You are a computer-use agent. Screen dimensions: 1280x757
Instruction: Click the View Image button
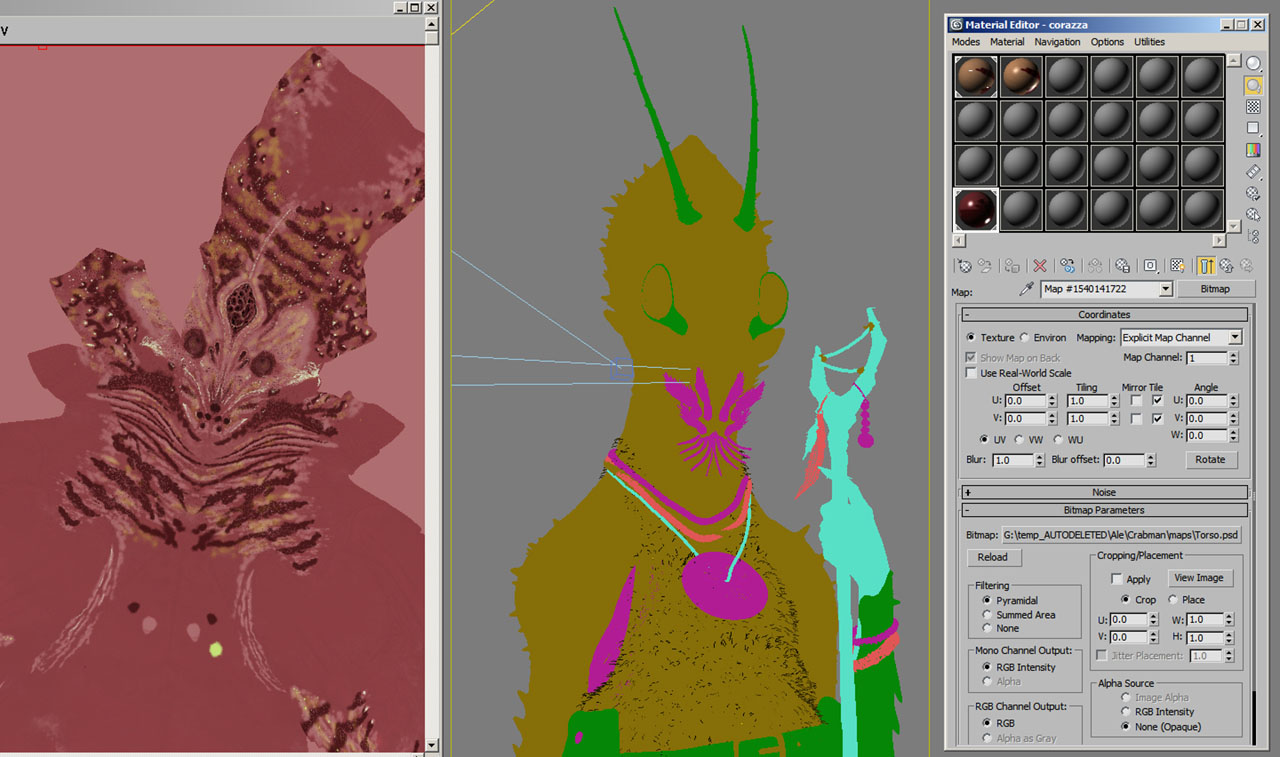pos(1198,578)
